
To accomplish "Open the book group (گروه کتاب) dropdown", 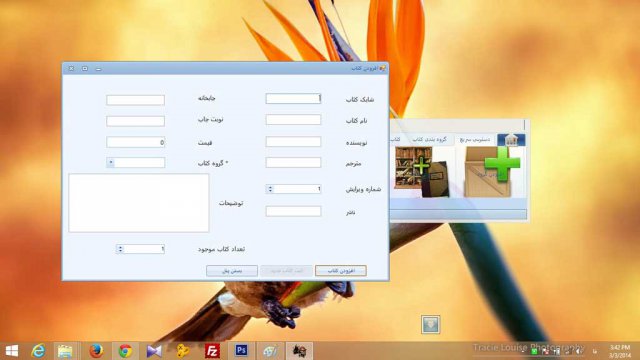I will 111,162.
